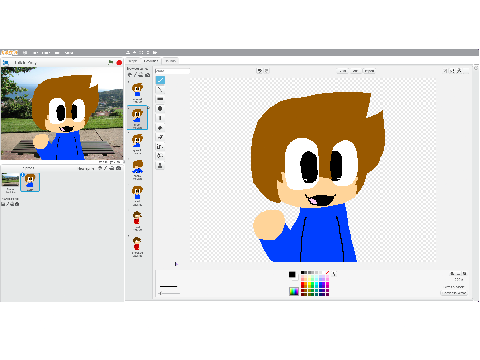Viewport: 480px width, 360px height.
Task: Select the Brush tool
Action: tap(160, 80)
